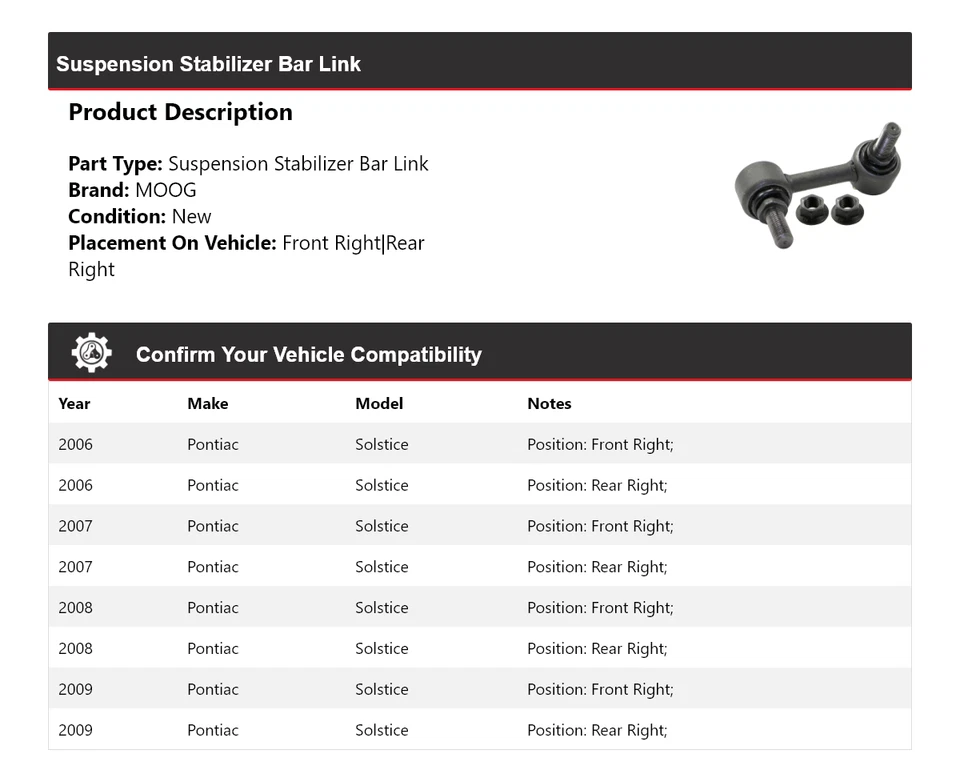Click the MOOG brand text

point(166,190)
